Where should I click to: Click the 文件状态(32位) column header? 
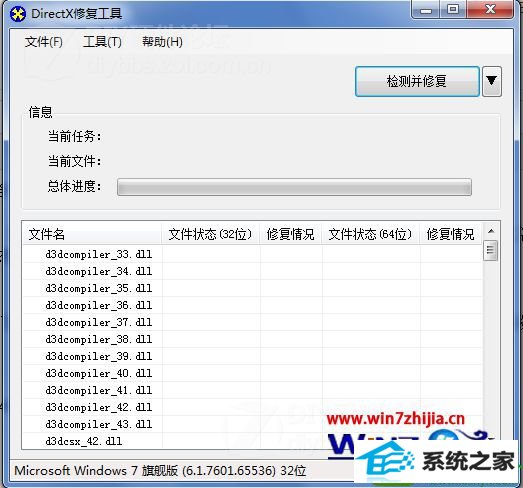click(210, 234)
